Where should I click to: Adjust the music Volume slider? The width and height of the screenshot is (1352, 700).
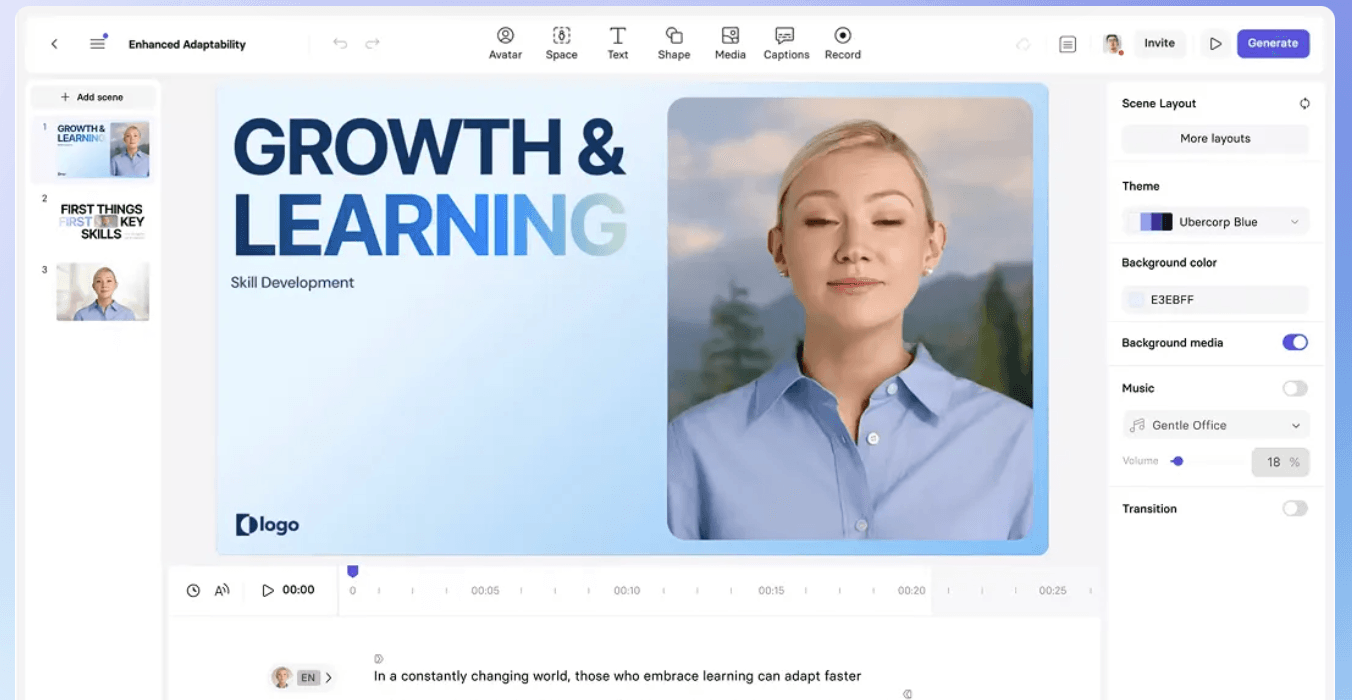click(x=1178, y=461)
